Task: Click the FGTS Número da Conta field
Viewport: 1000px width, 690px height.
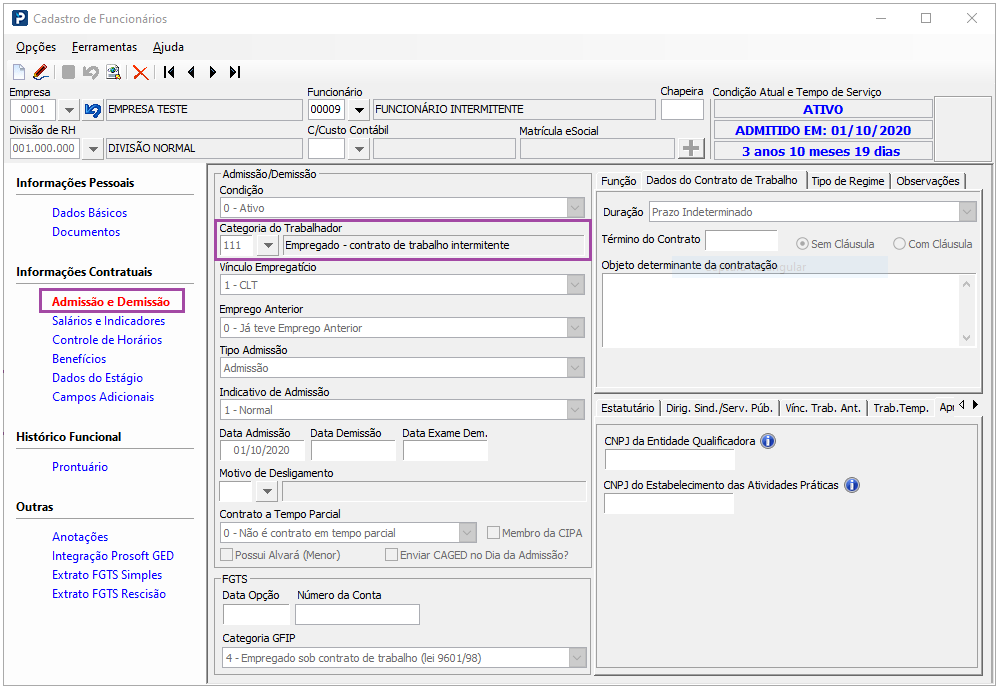Action: point(357,614)
